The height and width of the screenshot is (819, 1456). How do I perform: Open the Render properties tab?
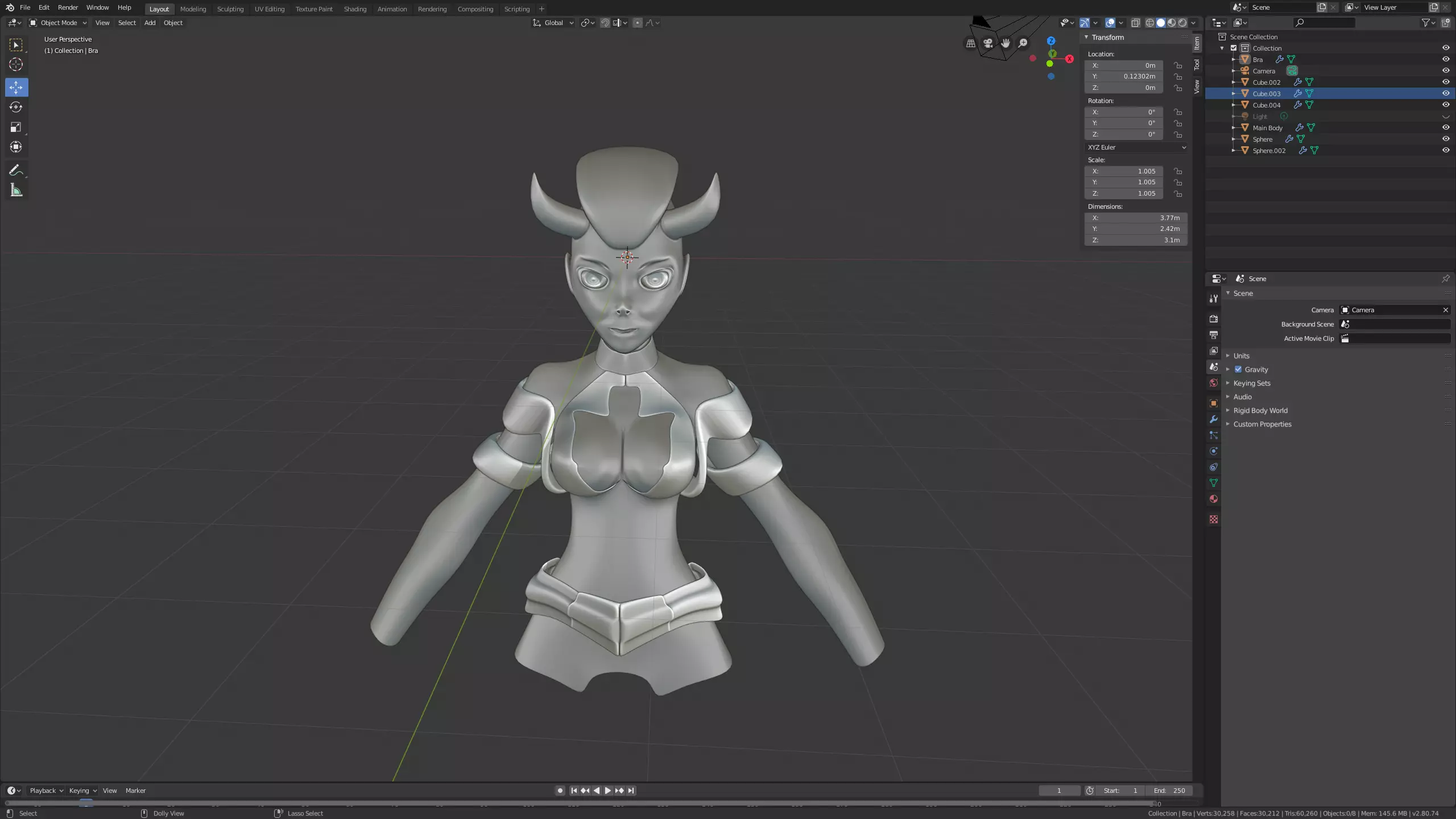click(x=1213, y=318)
